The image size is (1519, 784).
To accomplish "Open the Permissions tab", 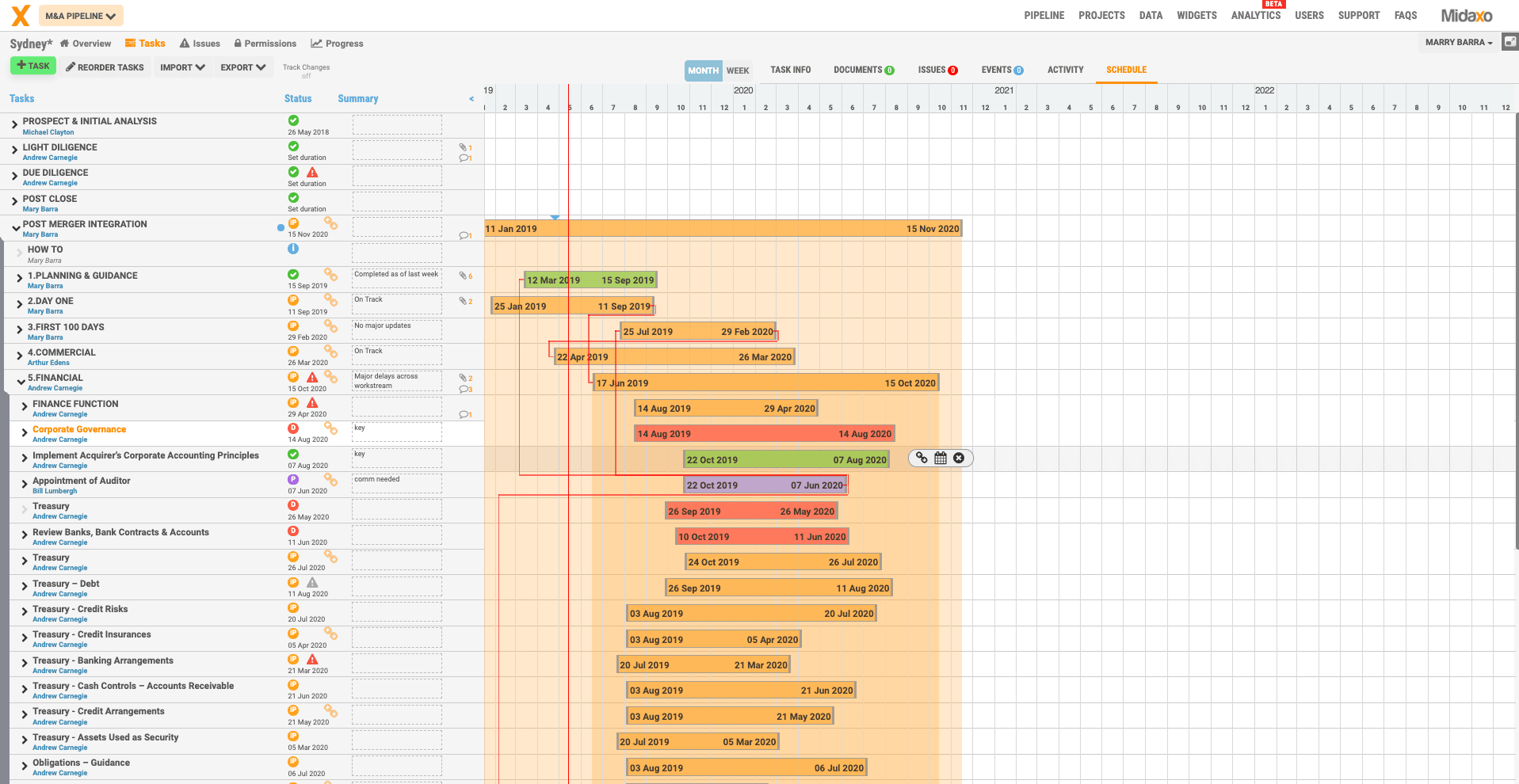I will click(x=265, y=44).
